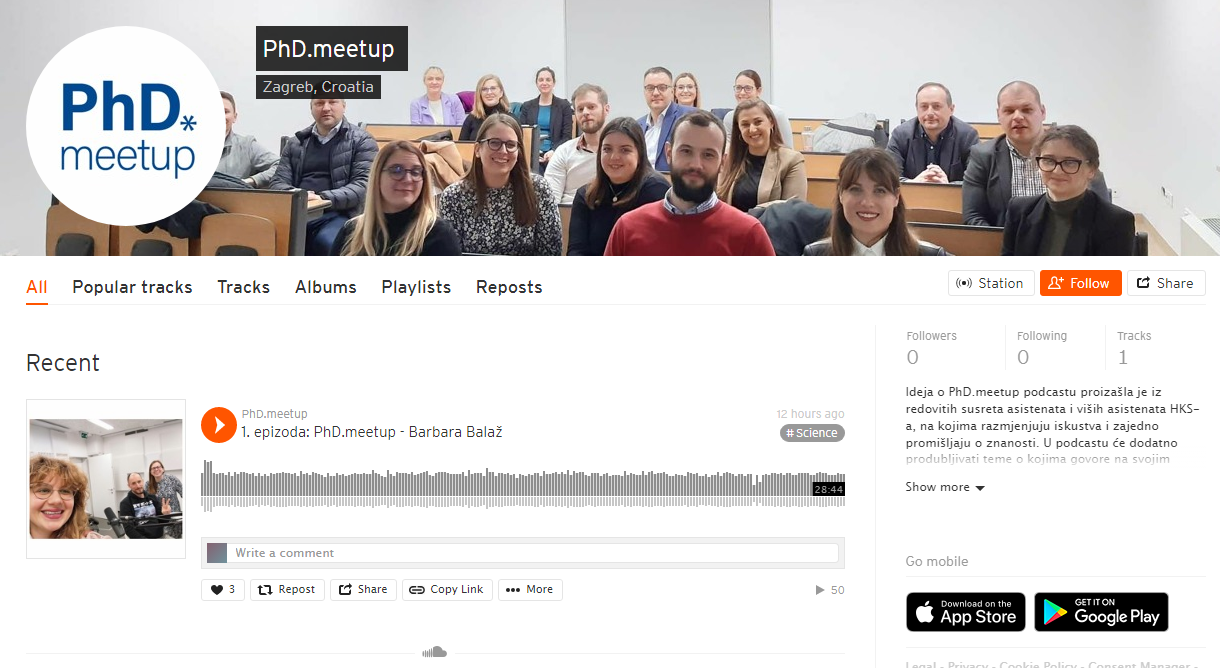Viewport: 1220px width, 668px height.
Task: Open the Tracks tab
Action: (244, 287)
